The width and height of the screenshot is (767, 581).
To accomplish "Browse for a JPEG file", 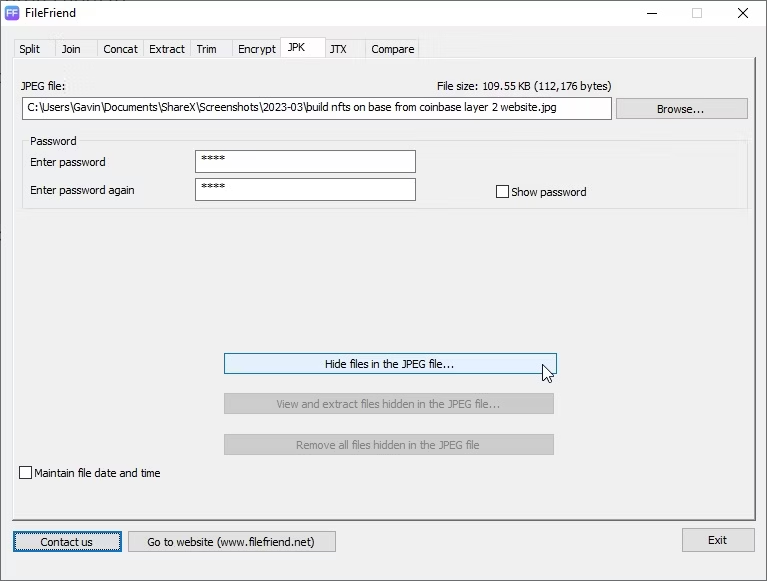I will 681,109.
